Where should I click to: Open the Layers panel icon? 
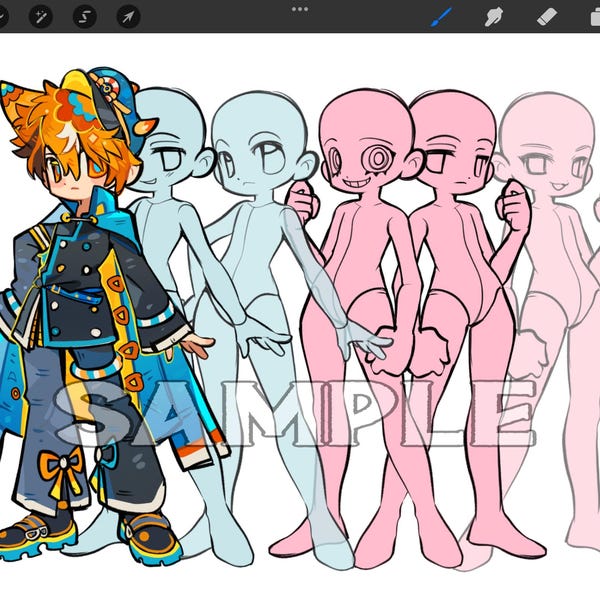[x=594, y=18]
